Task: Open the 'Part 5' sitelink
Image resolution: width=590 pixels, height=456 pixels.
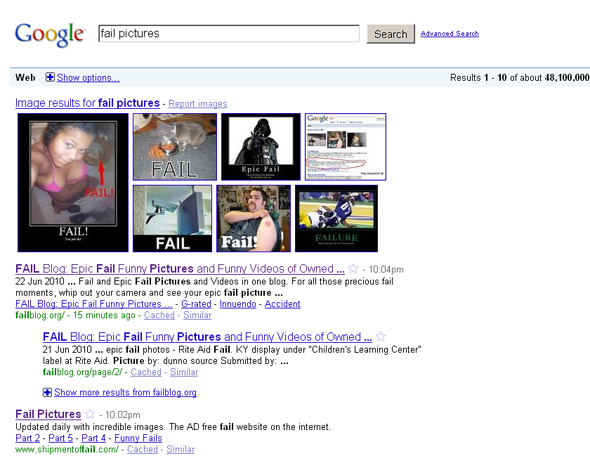Action: point(61,438)
